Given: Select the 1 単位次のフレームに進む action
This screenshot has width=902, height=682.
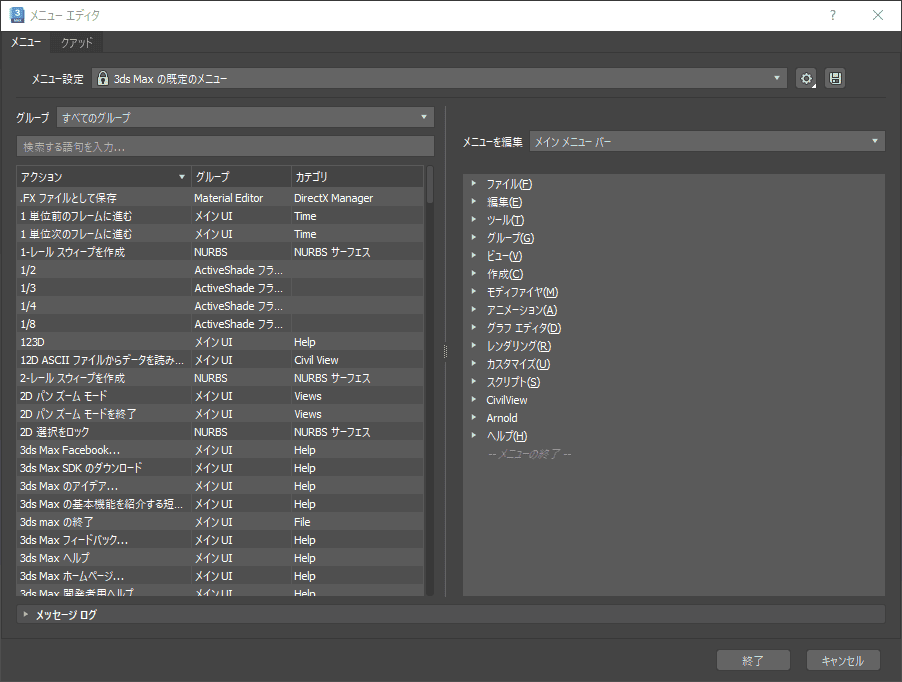Looking at the screenshot, I should click(x=220, y=234).
